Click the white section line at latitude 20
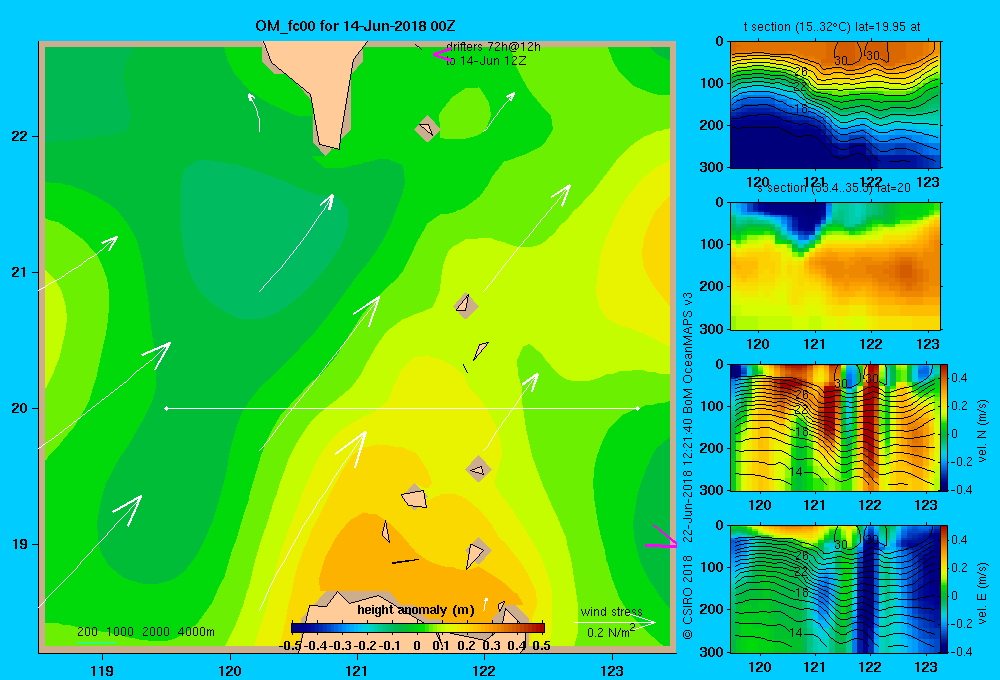Viewport: 1000px width, 680px height. tap(402, 408)
